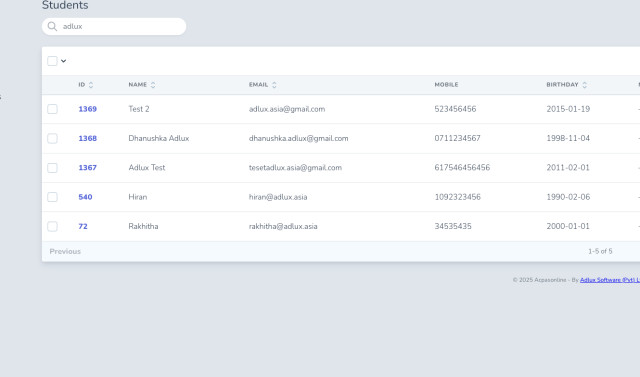Click email tesetadlux.asia@gmail.com
Image resolution: width=640 pixels, height=377 pixels.
tap(296, 168)
